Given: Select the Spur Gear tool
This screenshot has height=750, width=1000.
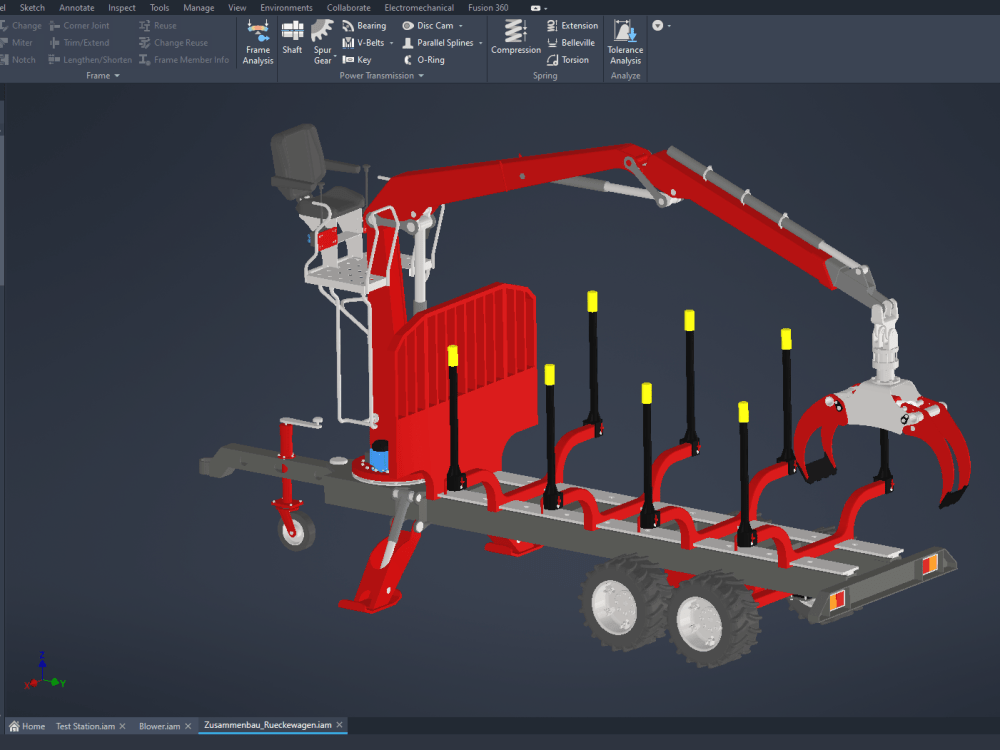Looking at the screenshot, I should (x=323, y=42).
